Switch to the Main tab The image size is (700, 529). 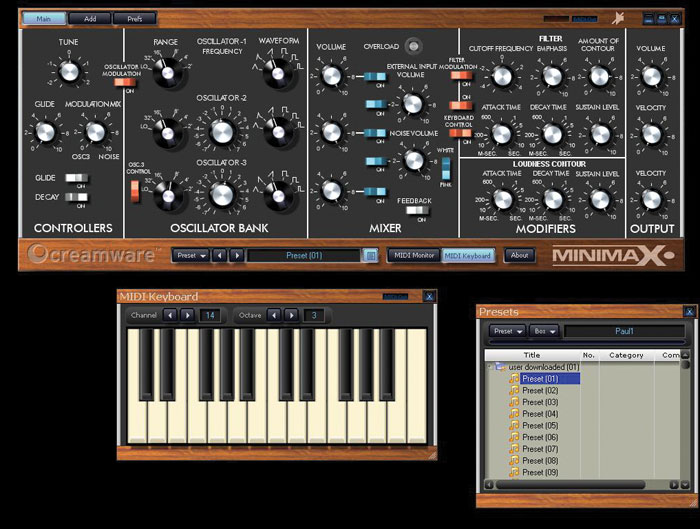pyautogui.click(x=44, y=19)
